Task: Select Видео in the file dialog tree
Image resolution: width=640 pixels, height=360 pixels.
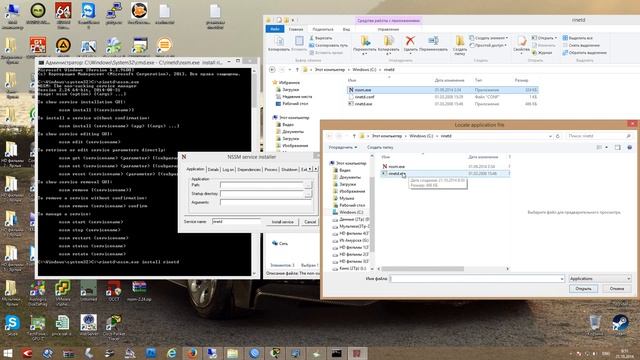Action: click(344, 170)
